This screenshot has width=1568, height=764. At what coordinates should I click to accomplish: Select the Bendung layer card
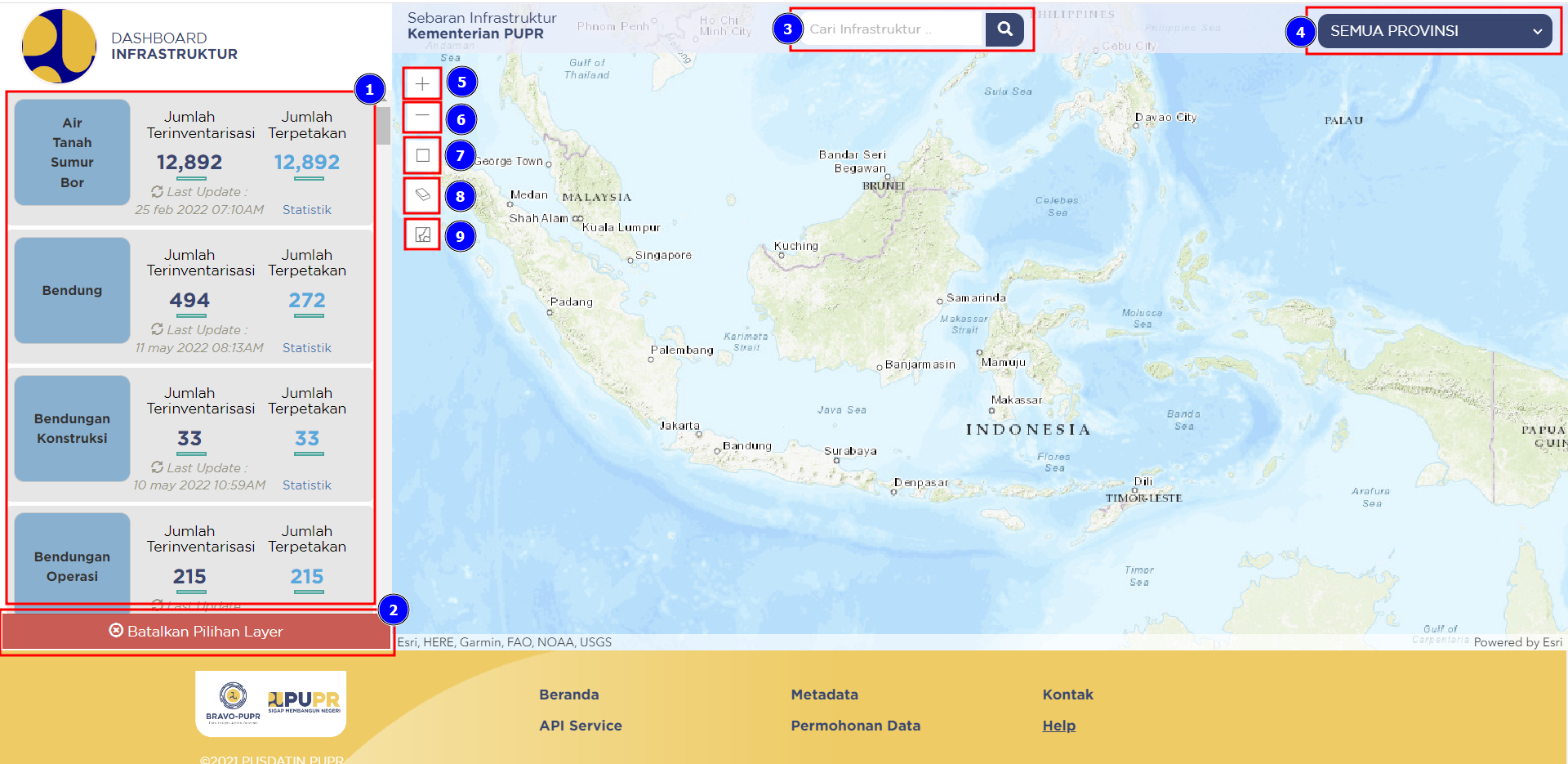pos(72,290)
